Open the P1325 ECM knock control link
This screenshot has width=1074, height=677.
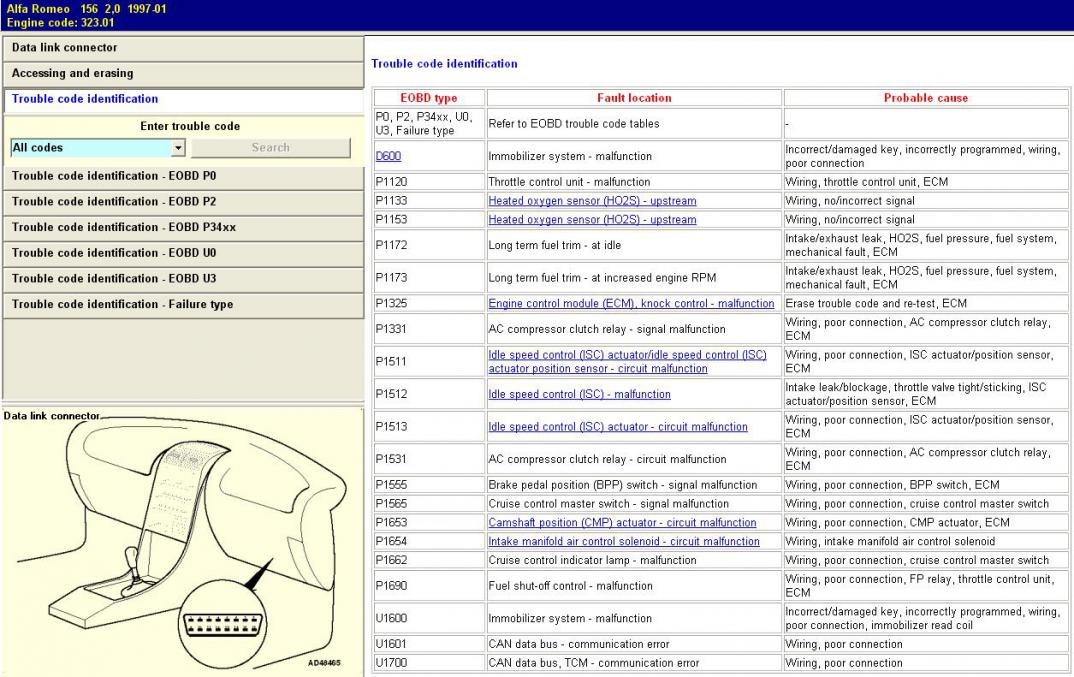coord(631,303)
